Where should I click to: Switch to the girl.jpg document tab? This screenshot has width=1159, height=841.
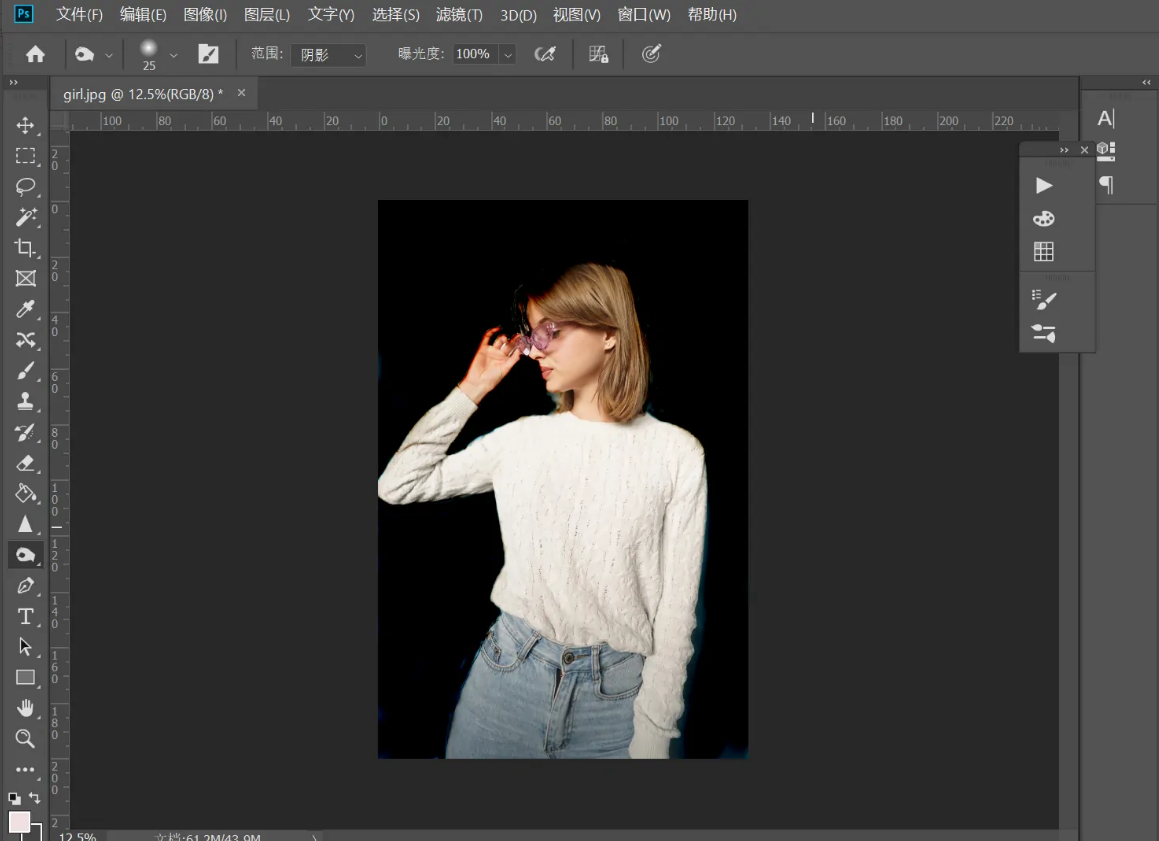pos(143,93)
